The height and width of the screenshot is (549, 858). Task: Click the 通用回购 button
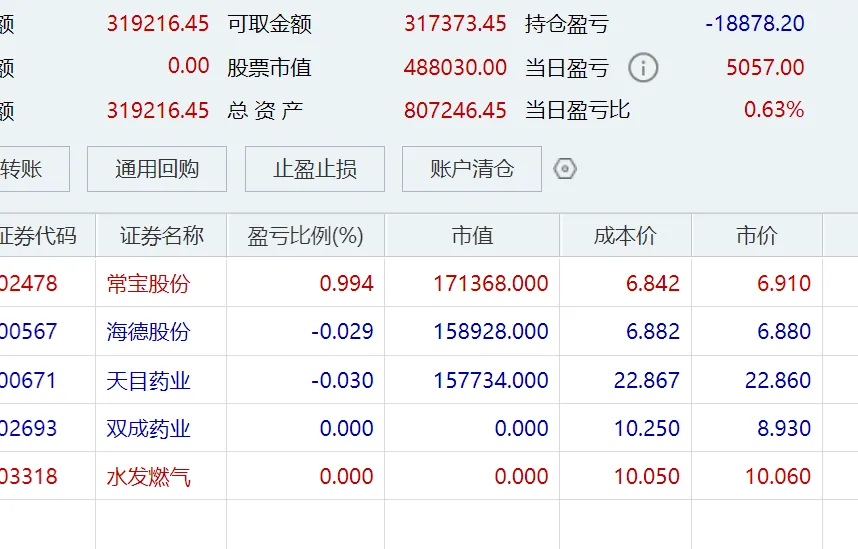157,169
